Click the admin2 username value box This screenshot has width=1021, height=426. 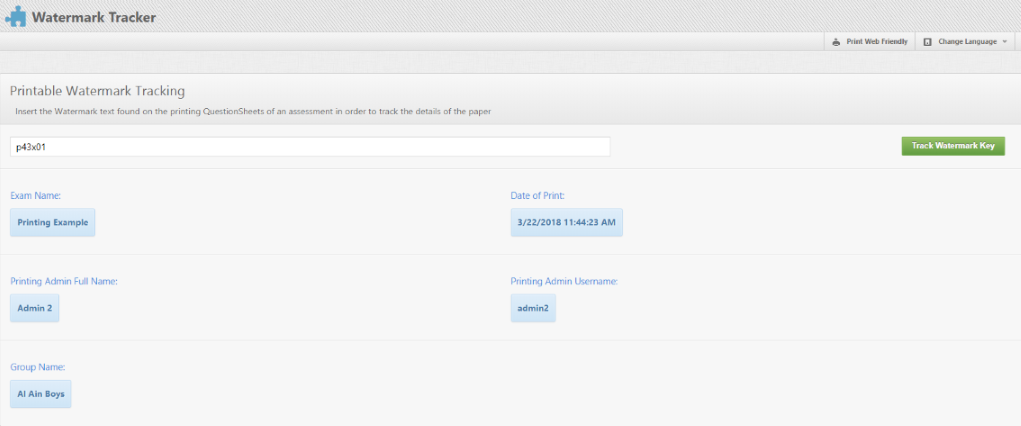(533, 308)
